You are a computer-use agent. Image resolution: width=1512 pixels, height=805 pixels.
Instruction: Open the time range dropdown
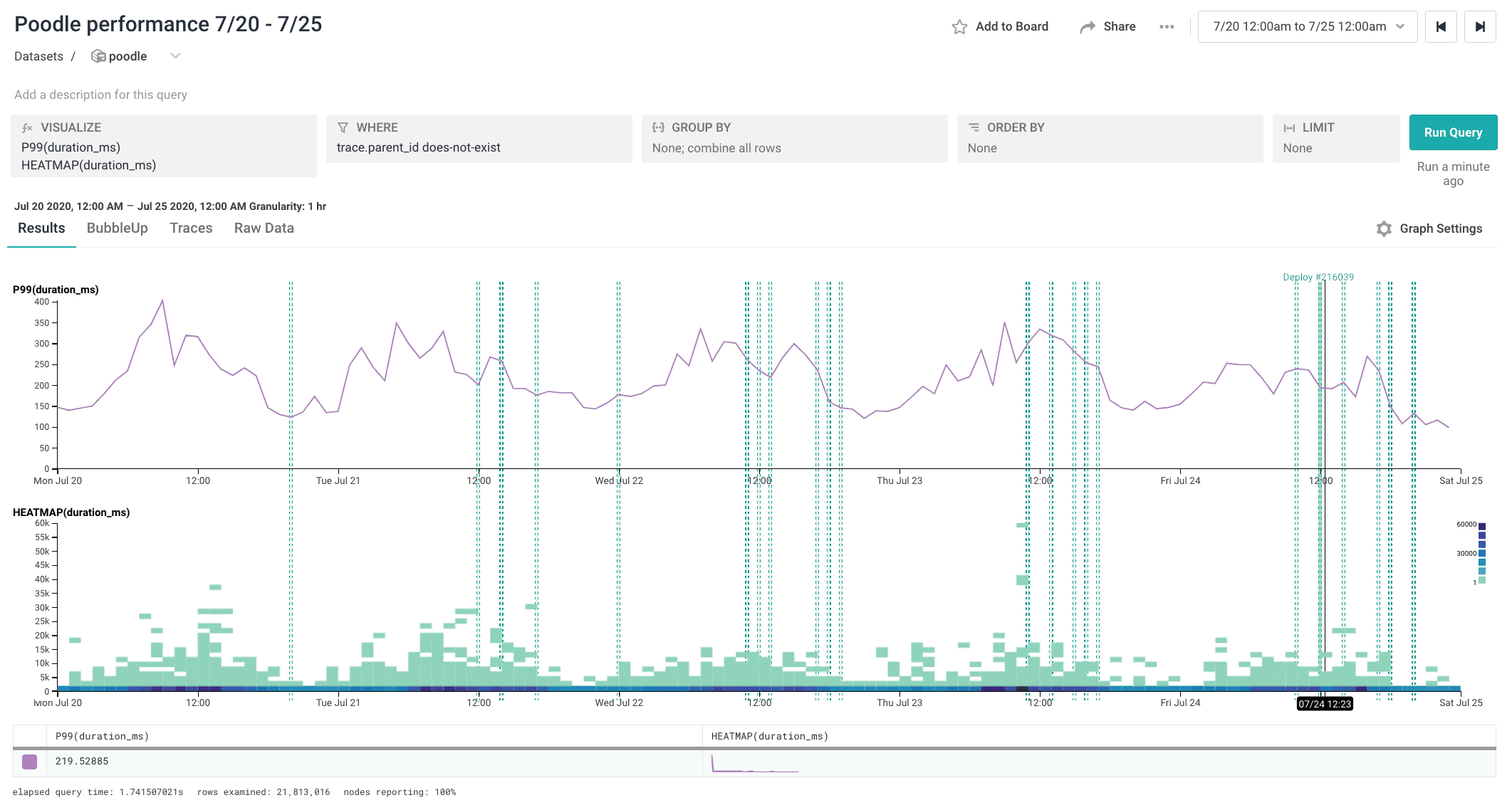coord(1307,27)
